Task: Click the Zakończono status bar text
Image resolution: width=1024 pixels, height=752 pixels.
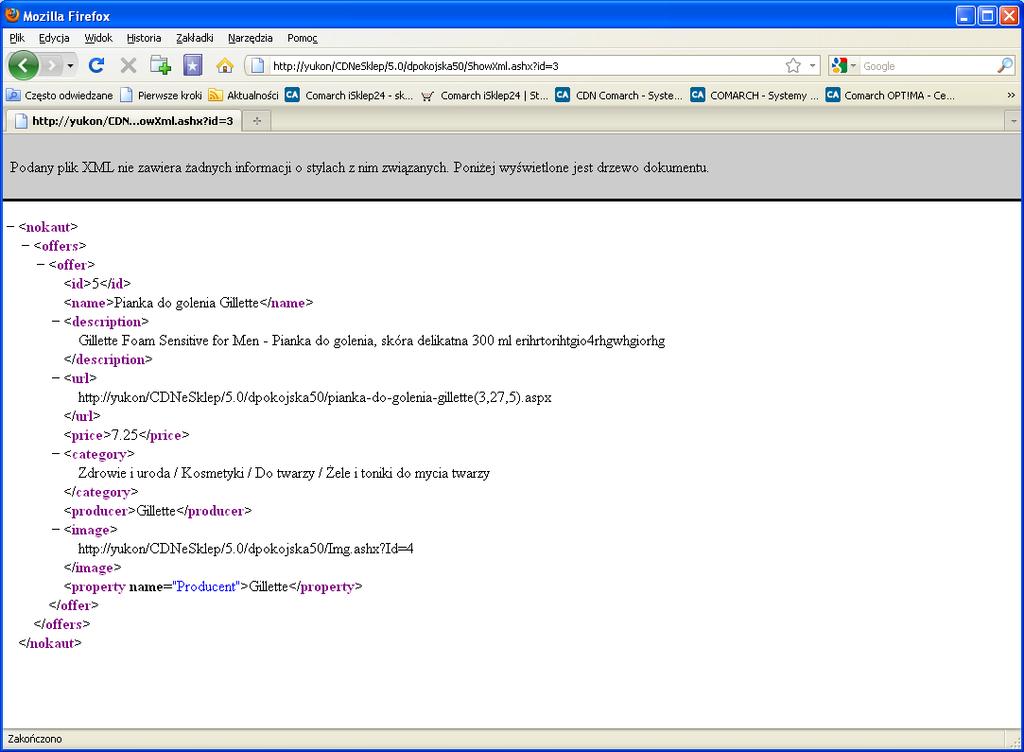Action: click(35, 739)
